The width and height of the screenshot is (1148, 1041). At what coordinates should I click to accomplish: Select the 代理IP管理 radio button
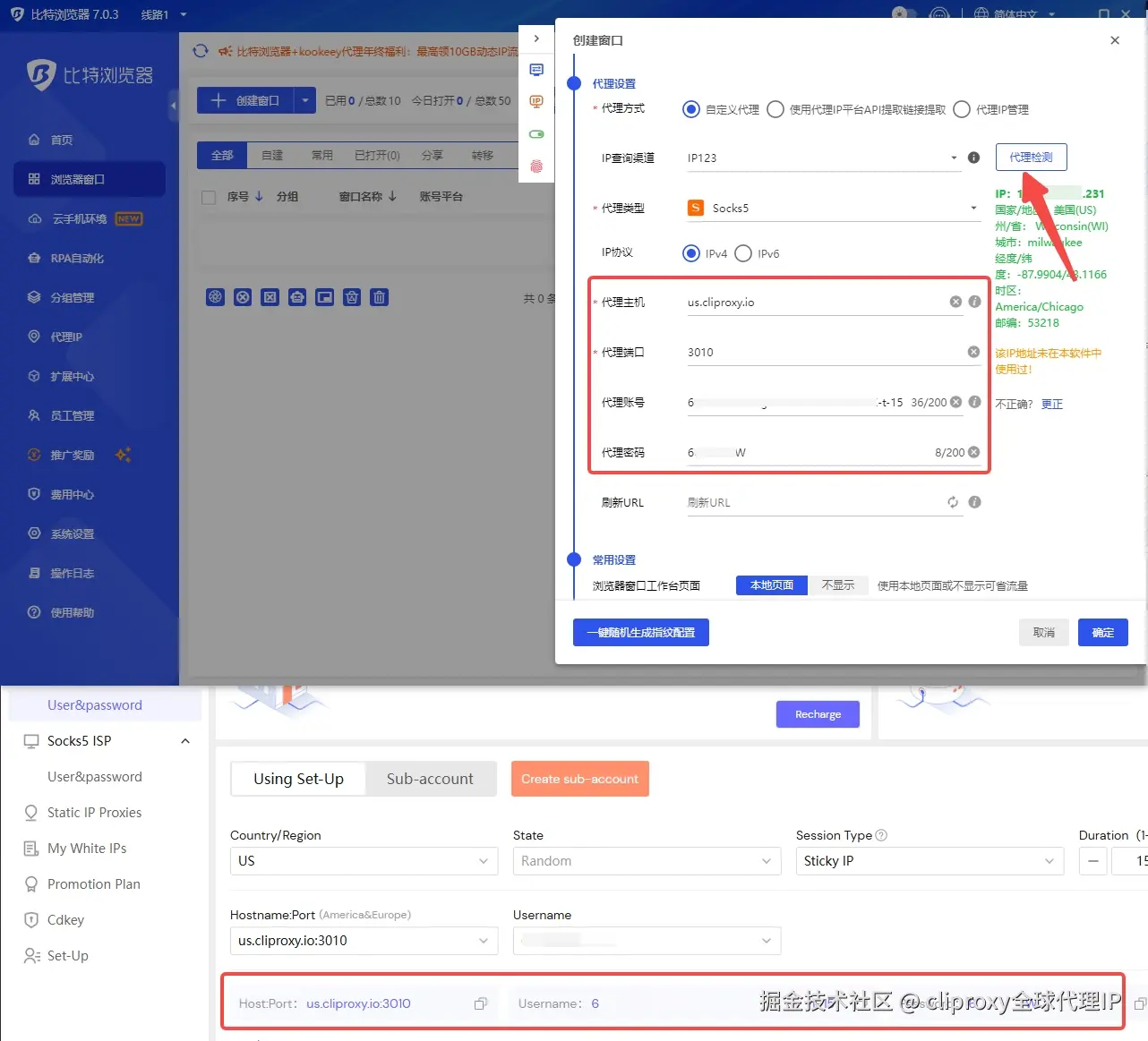[962, 109]
